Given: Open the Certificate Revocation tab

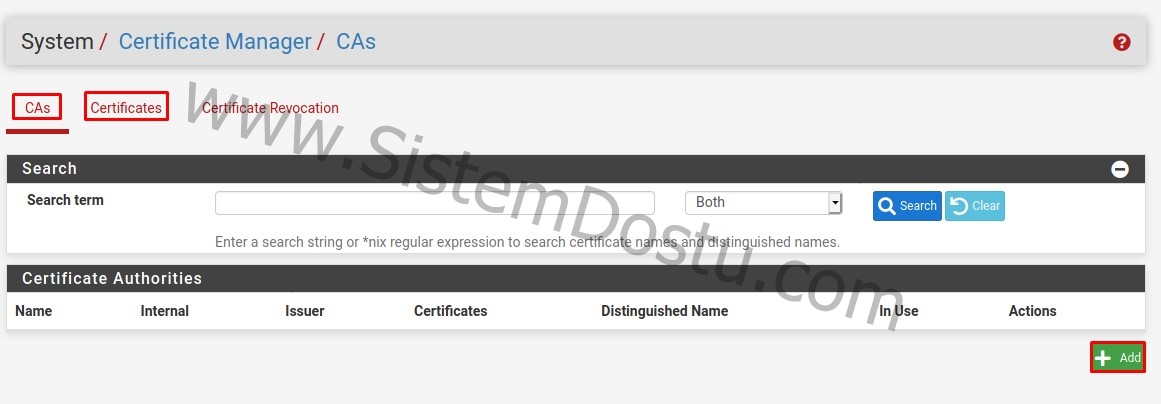Looking at the screenshot, I should point(270,108).
